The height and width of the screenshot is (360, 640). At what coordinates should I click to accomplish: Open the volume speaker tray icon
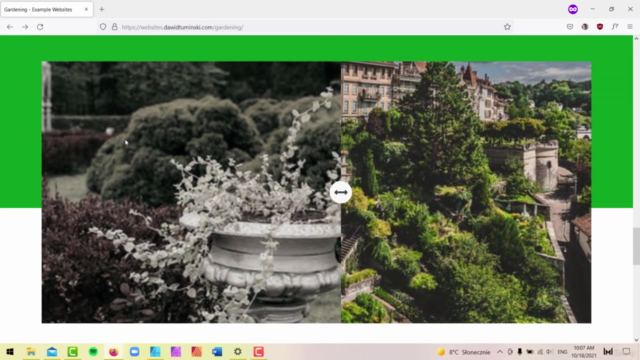tap(549, 352)
